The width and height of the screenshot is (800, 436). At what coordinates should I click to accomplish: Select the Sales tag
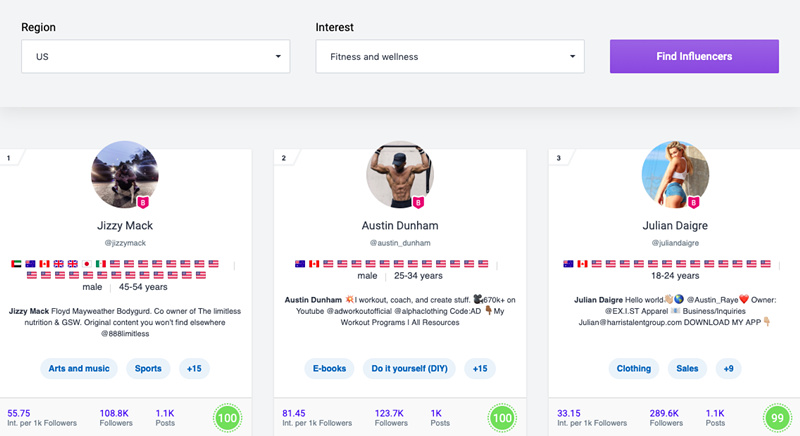[689, 368]
